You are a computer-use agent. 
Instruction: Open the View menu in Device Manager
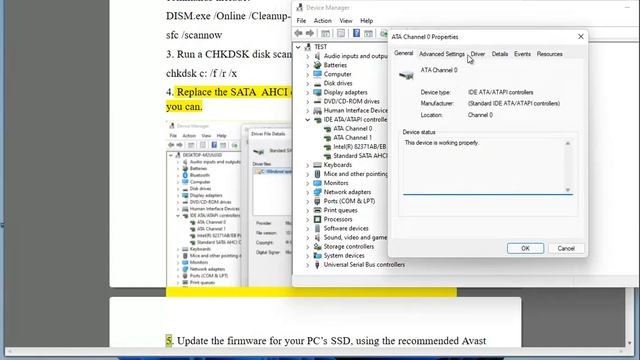346,20
